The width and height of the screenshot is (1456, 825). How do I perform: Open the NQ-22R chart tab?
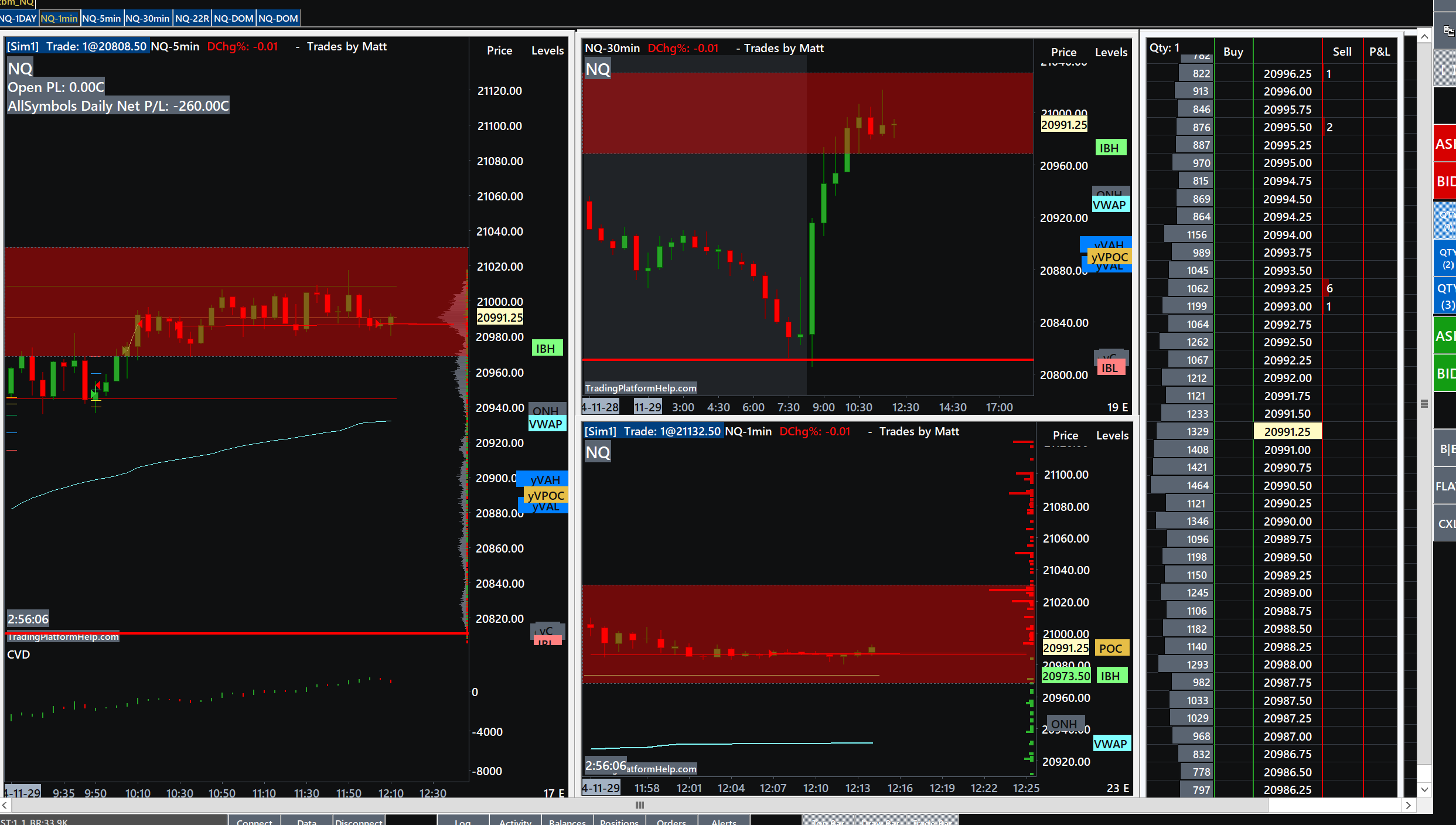[192, 18]
